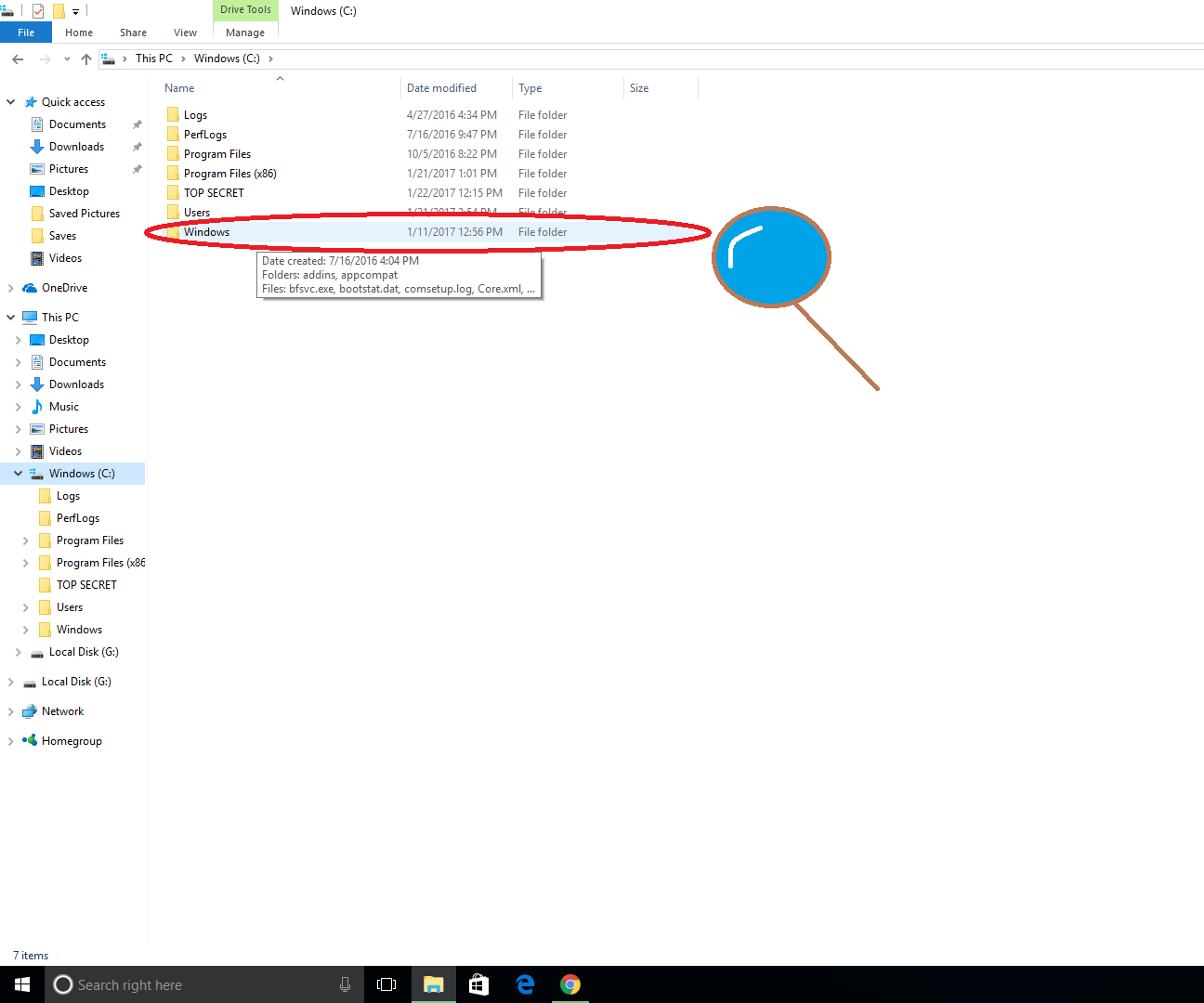Click the microphone icon in the search bar
This screenshot has width=1204, height=1003.
(345, 984)
